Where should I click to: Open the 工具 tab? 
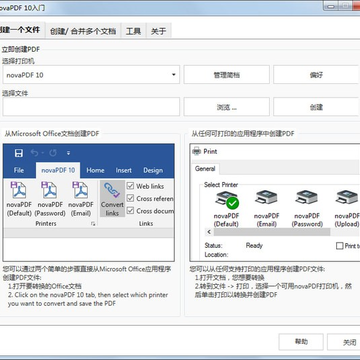tap(133, 31)
